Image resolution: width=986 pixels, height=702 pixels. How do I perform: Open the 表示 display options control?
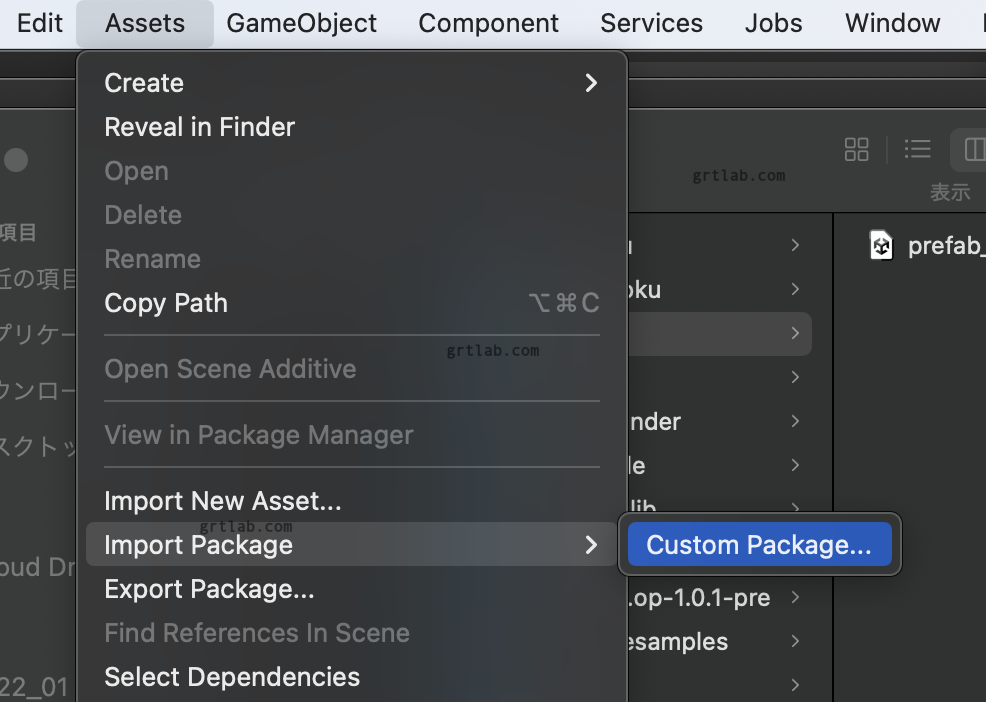coord(949,192)
